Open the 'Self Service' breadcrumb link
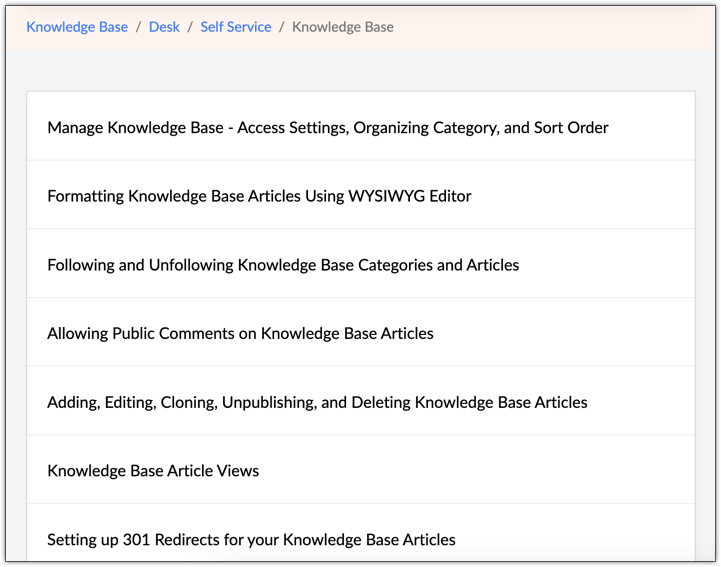 [x=235, y=27]
